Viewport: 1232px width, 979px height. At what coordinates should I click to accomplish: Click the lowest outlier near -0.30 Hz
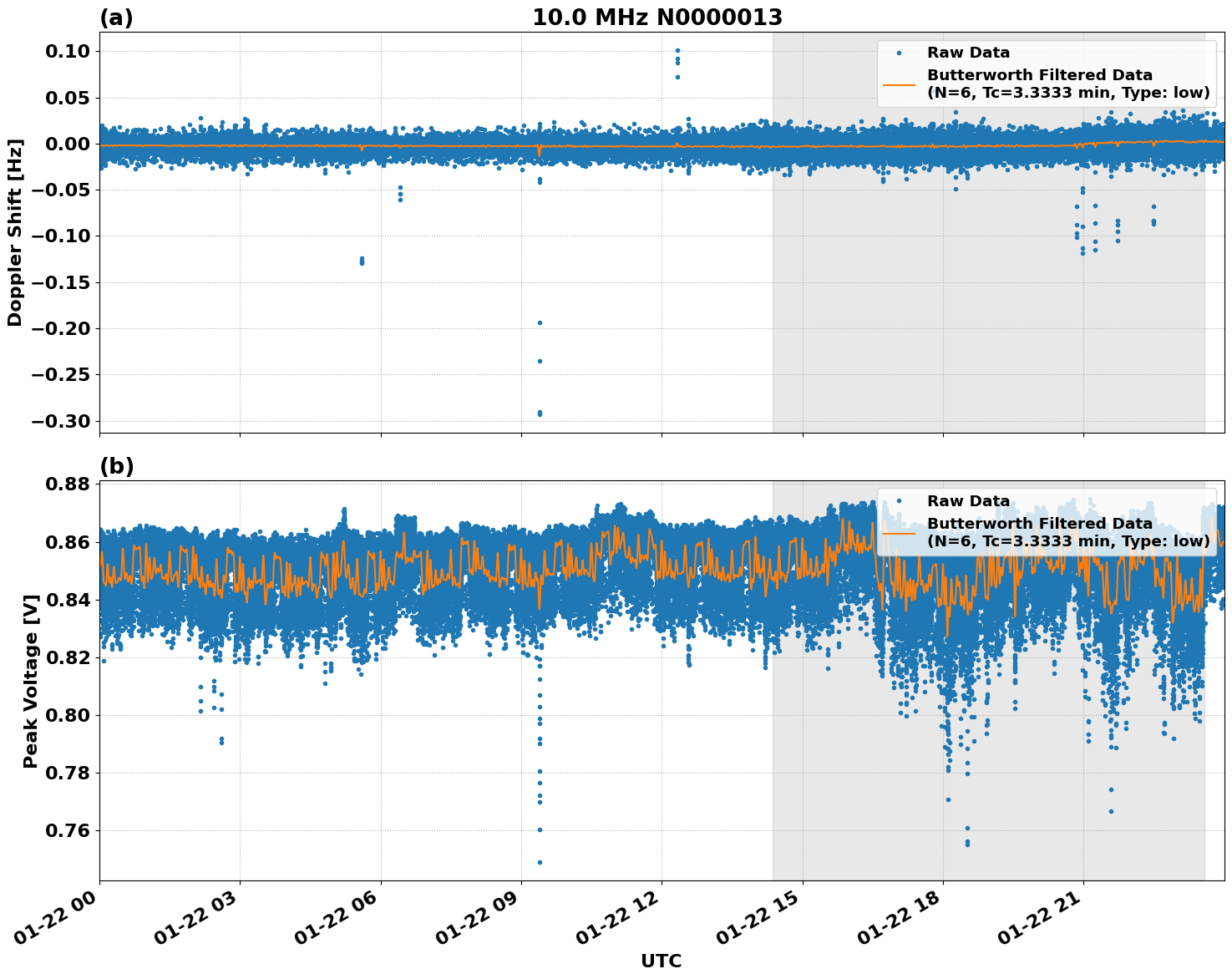click(539, 413)
